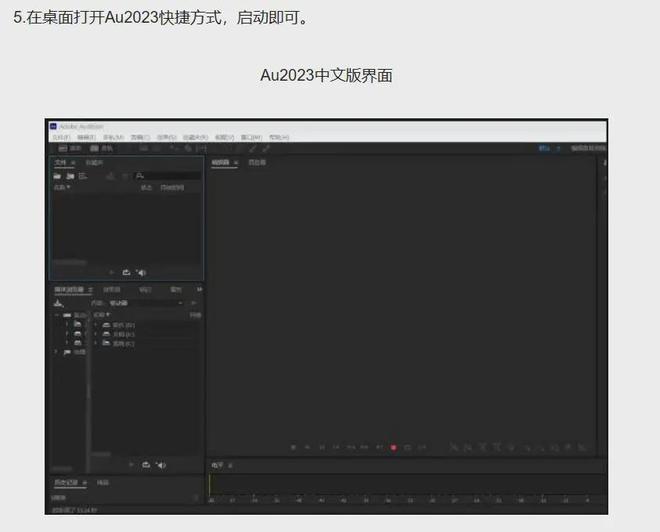The width and height of the screenshot is (660, 532).
Task: Click the play button in transport controls
Action: (308, 447)
